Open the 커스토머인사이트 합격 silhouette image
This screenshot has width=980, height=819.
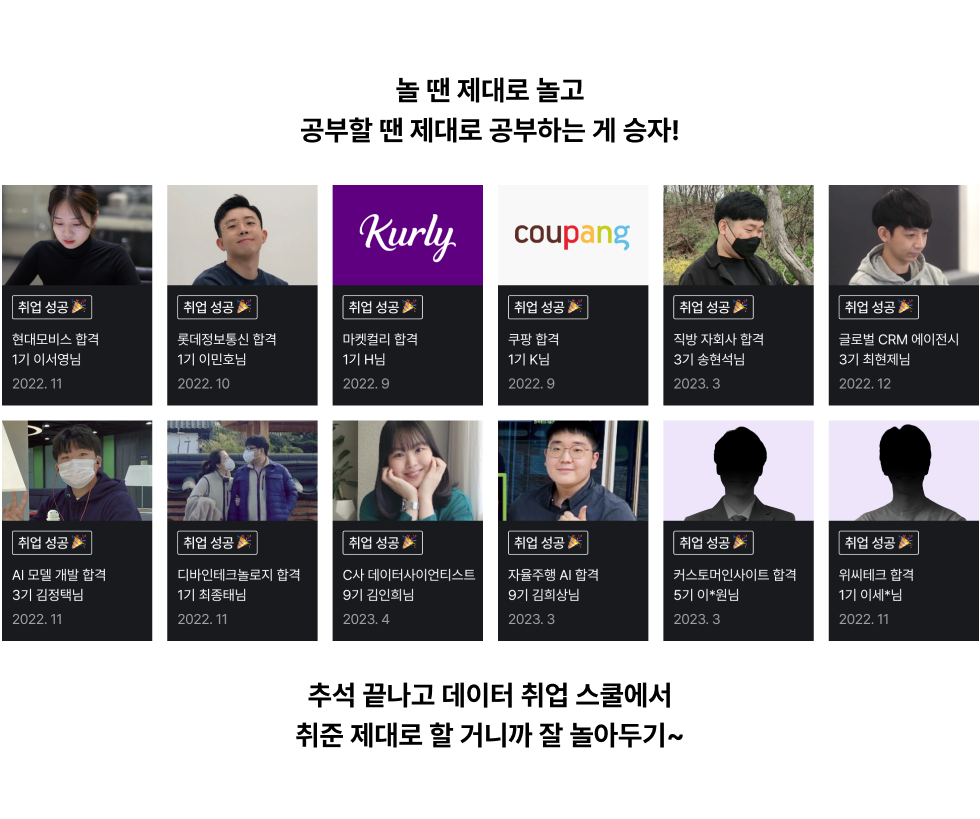[739, 471]
